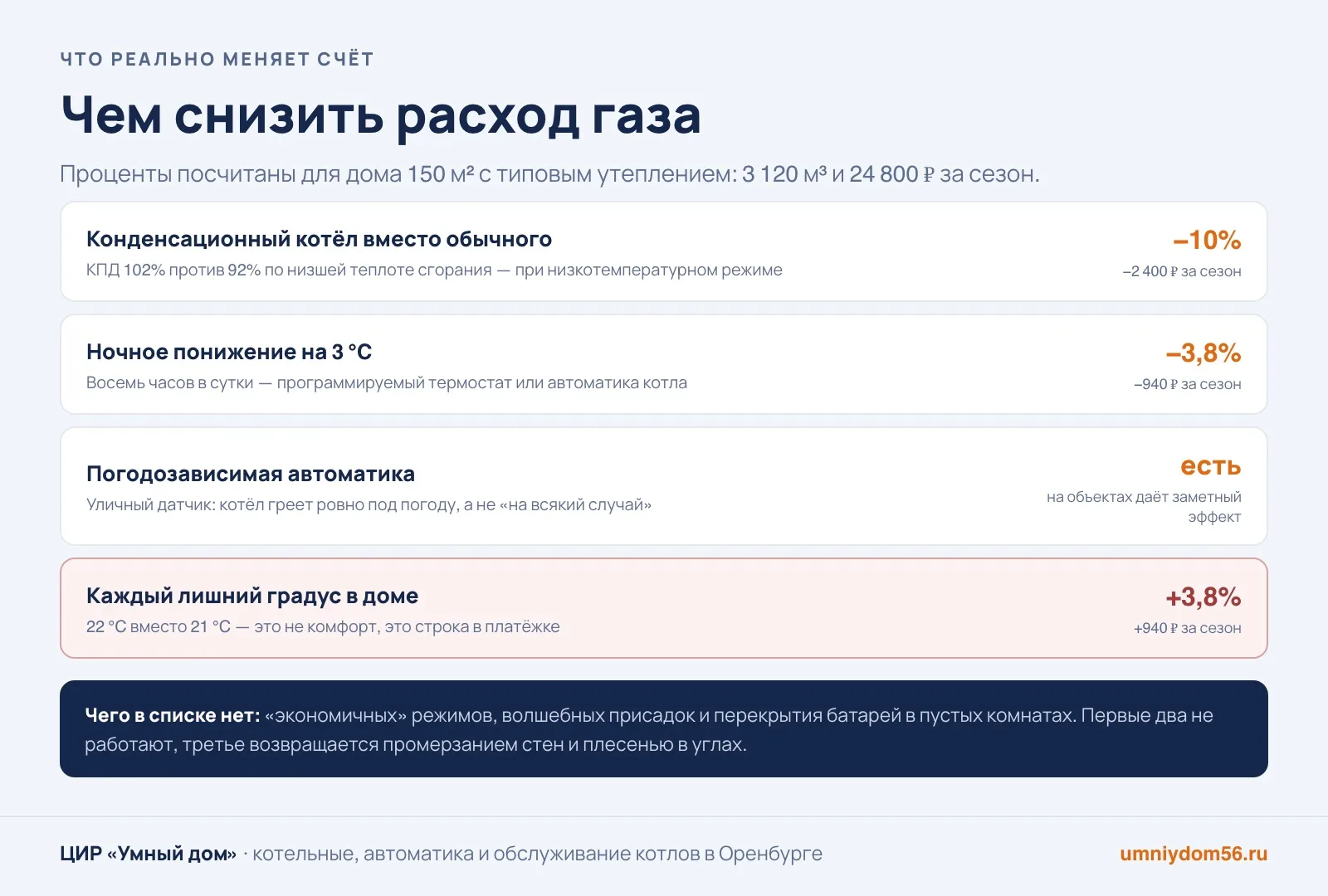This screenshot has height=896, width=1328.
Task: Select the title "Конденсационный котёл вместо обычного"
Action: click(319, 239)
